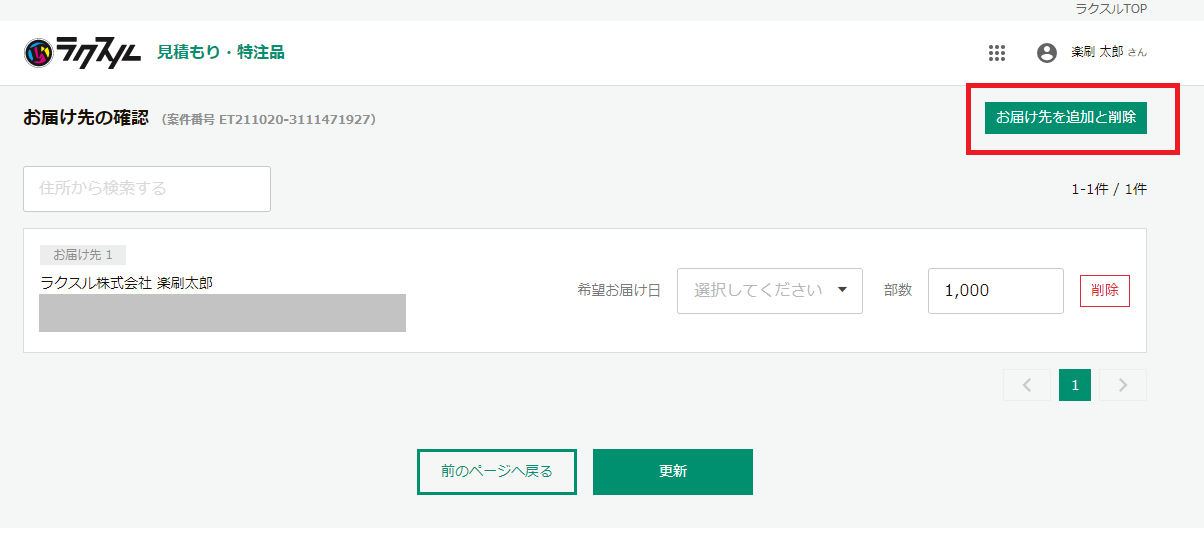1204x540 pixels.
Task: Open the 希望お届け日 date dropdown
Action: [770, 291]
